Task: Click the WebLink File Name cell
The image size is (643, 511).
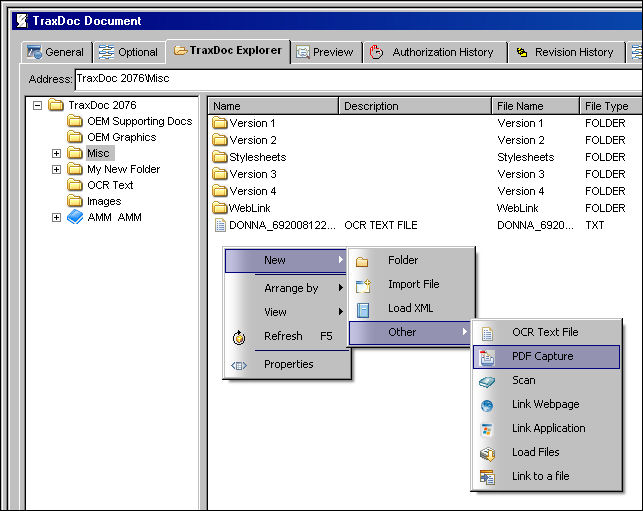Action: point(518,208)
